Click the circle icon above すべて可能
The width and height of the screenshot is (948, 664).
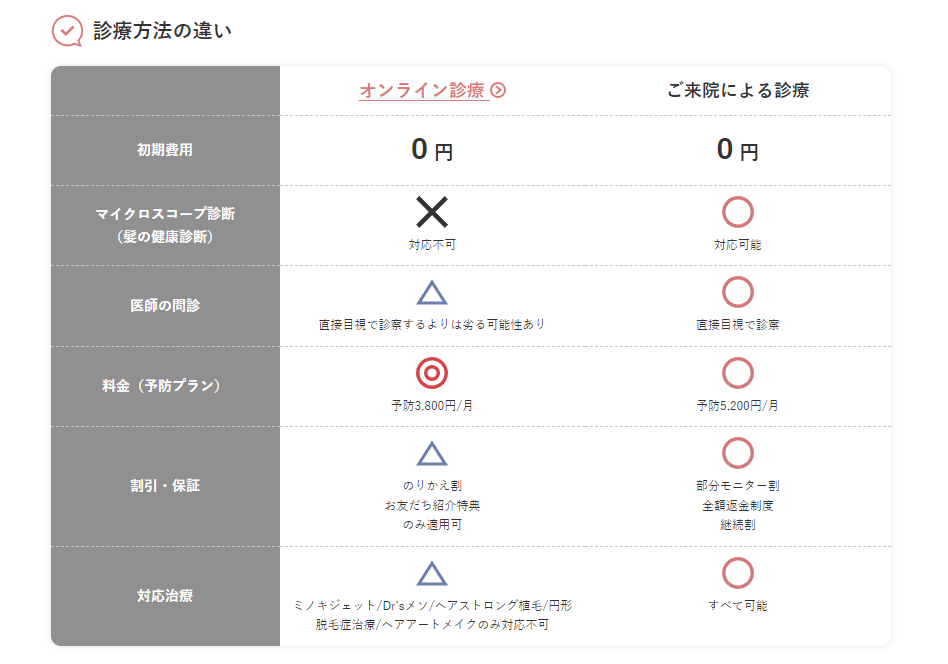point(738,573)
